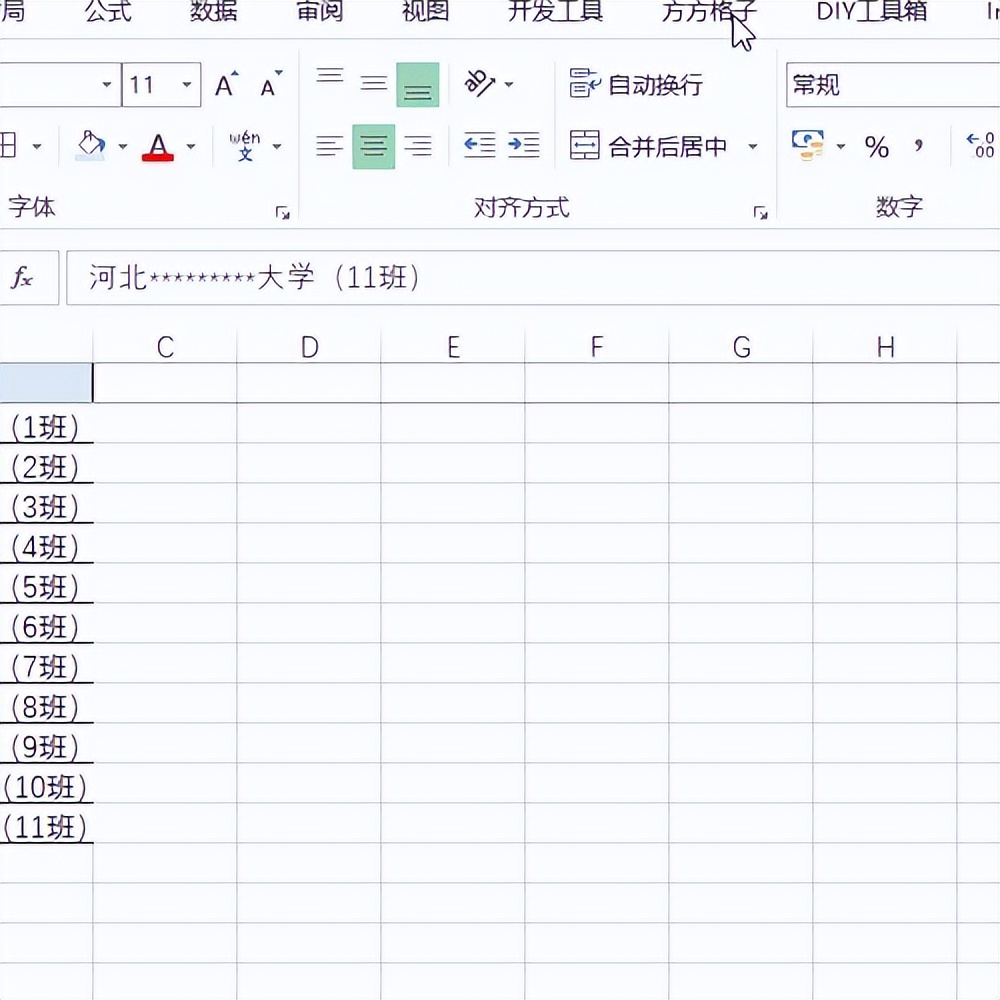The width and height of the screenshot is (1000, 1000).
Task: Open the 字体 group dialog launcher
Action: (283, 213)
